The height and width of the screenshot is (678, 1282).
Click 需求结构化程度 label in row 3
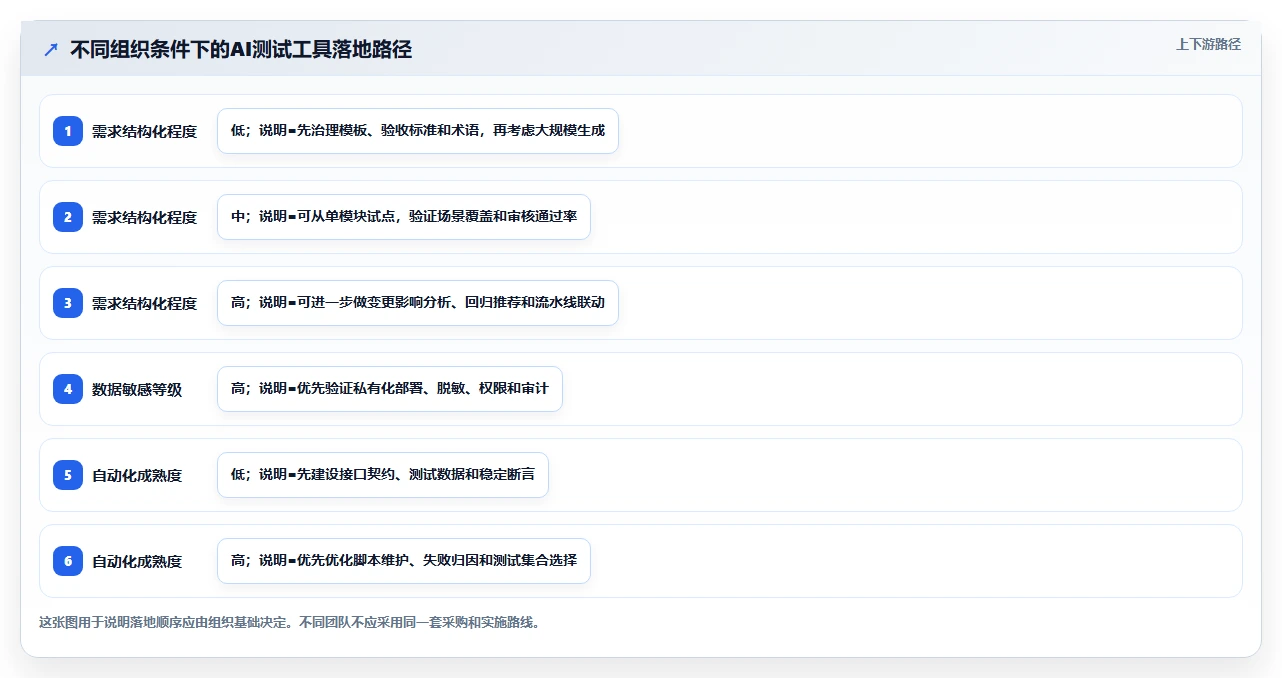point(144,303)
